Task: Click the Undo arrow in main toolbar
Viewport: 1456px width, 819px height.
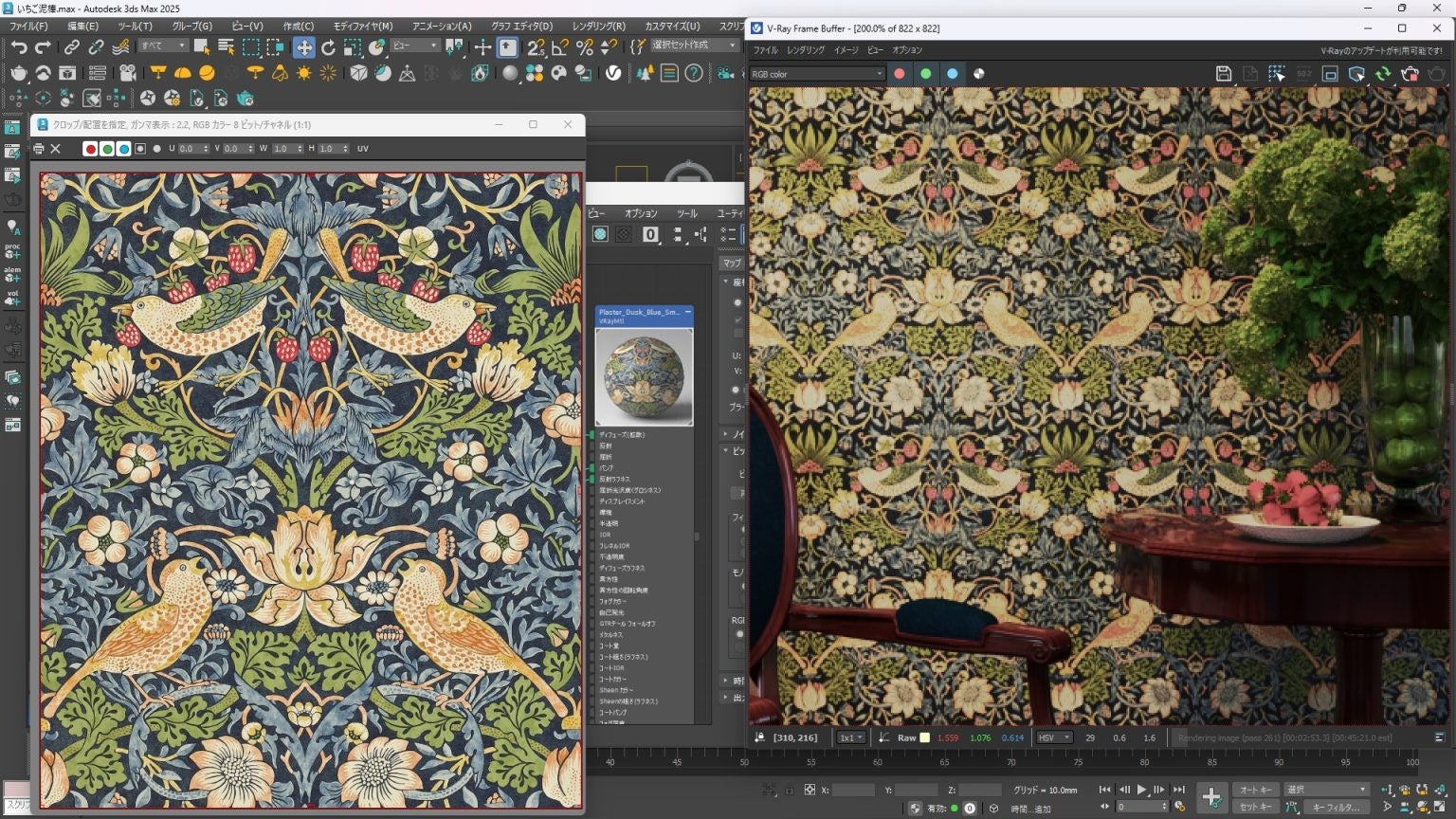Action: (x=19, y=46)
